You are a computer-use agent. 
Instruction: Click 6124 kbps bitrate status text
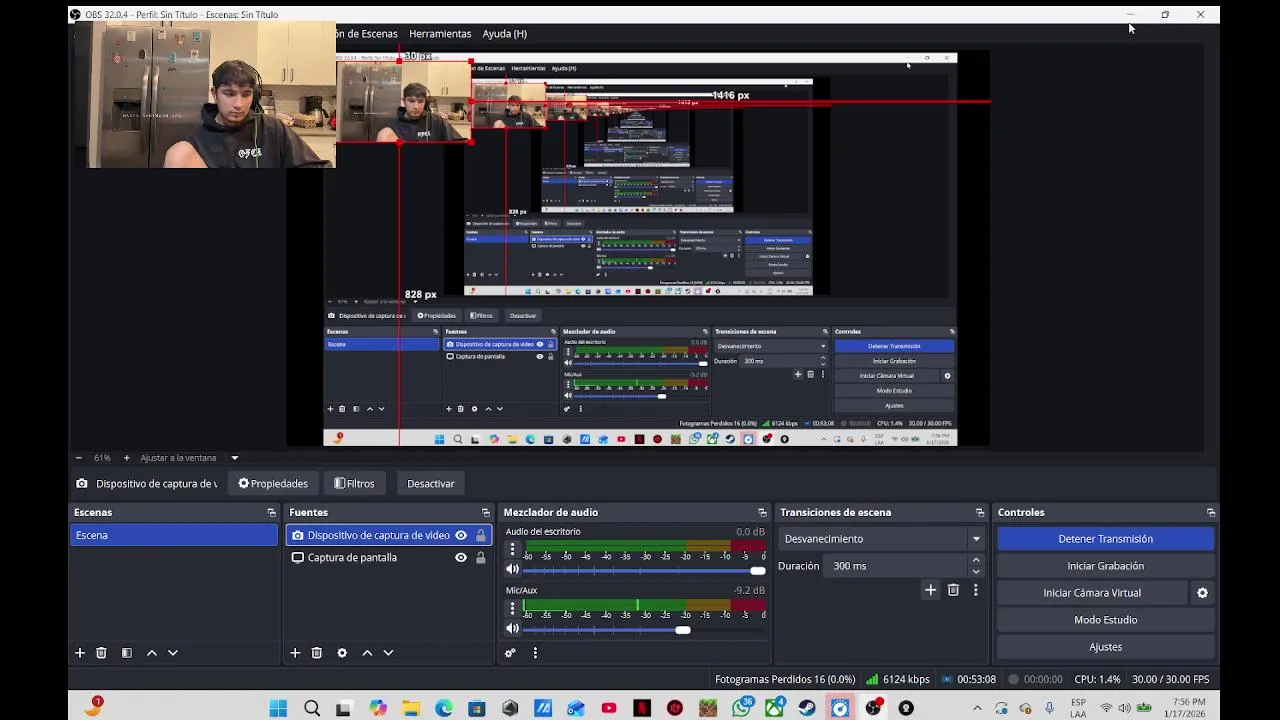point(906,679)
